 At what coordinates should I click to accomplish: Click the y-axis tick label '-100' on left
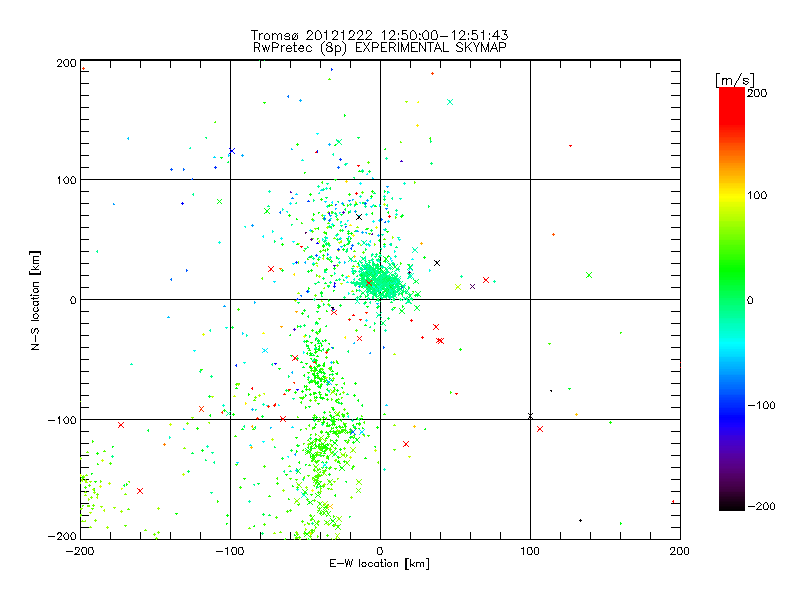click(62, 420)
